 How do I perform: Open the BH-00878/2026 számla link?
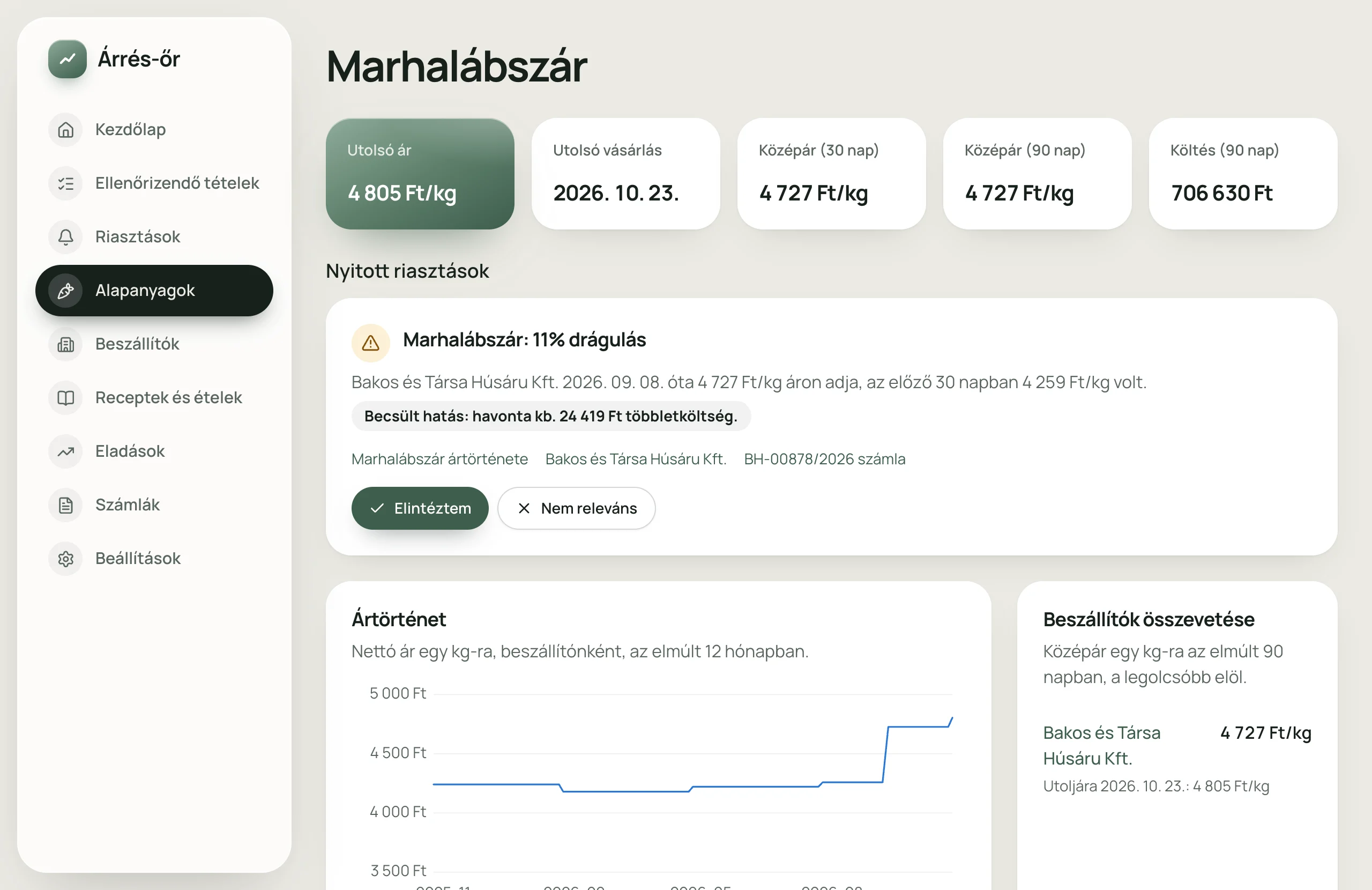point(824,459)
